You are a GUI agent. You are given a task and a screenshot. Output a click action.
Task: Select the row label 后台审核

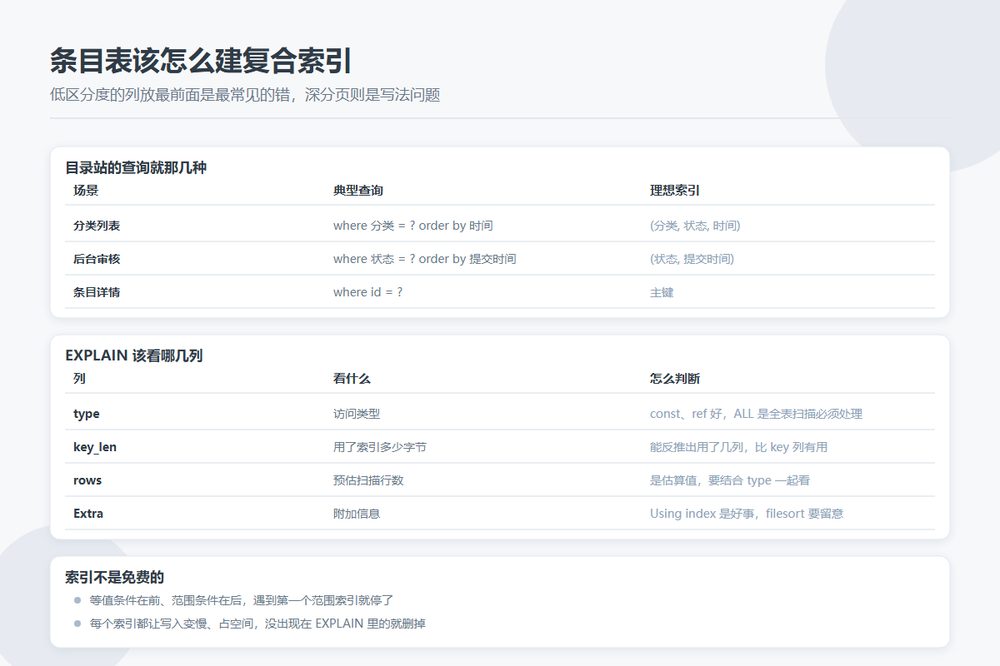coord(96,258)
